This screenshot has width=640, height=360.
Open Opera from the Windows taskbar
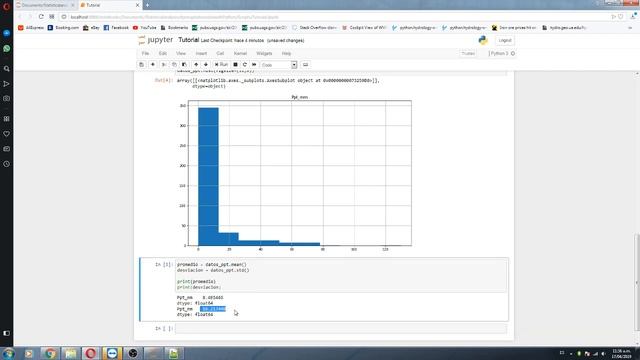[x=90, y=353]
